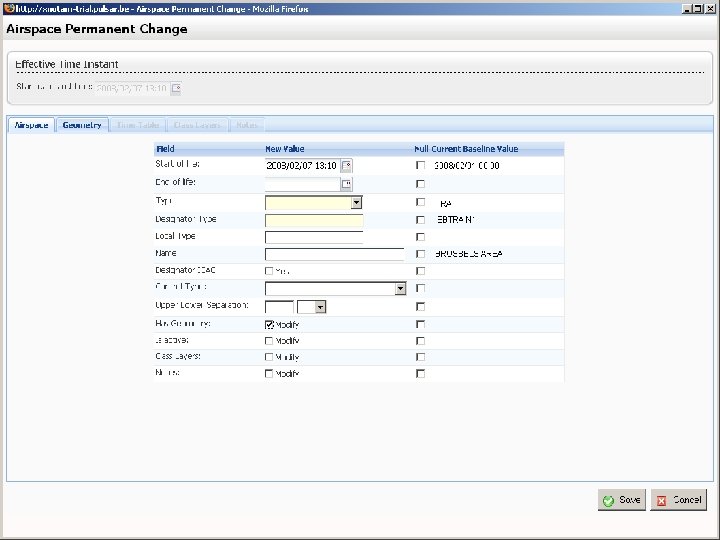The image size is (720, 540).
Task: Tick the Null checkbox for Start of life
Action: 420,165
